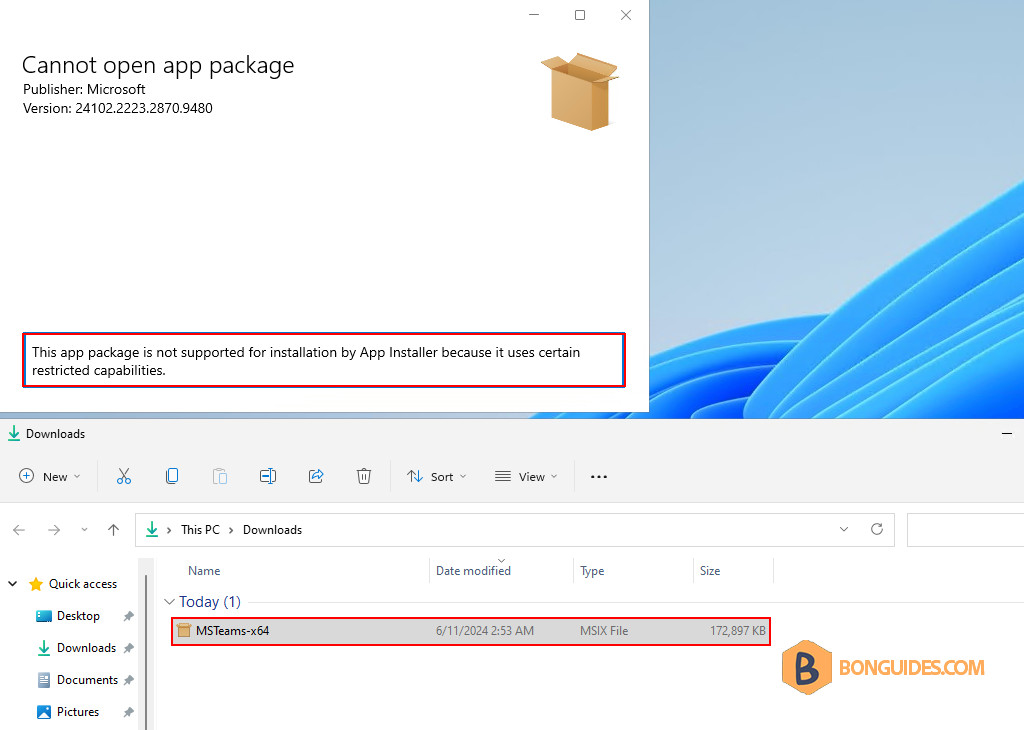Go forward with the Forward arrow
The image size is (1024, 730).
pyautogui.click(x=54, y=530)
